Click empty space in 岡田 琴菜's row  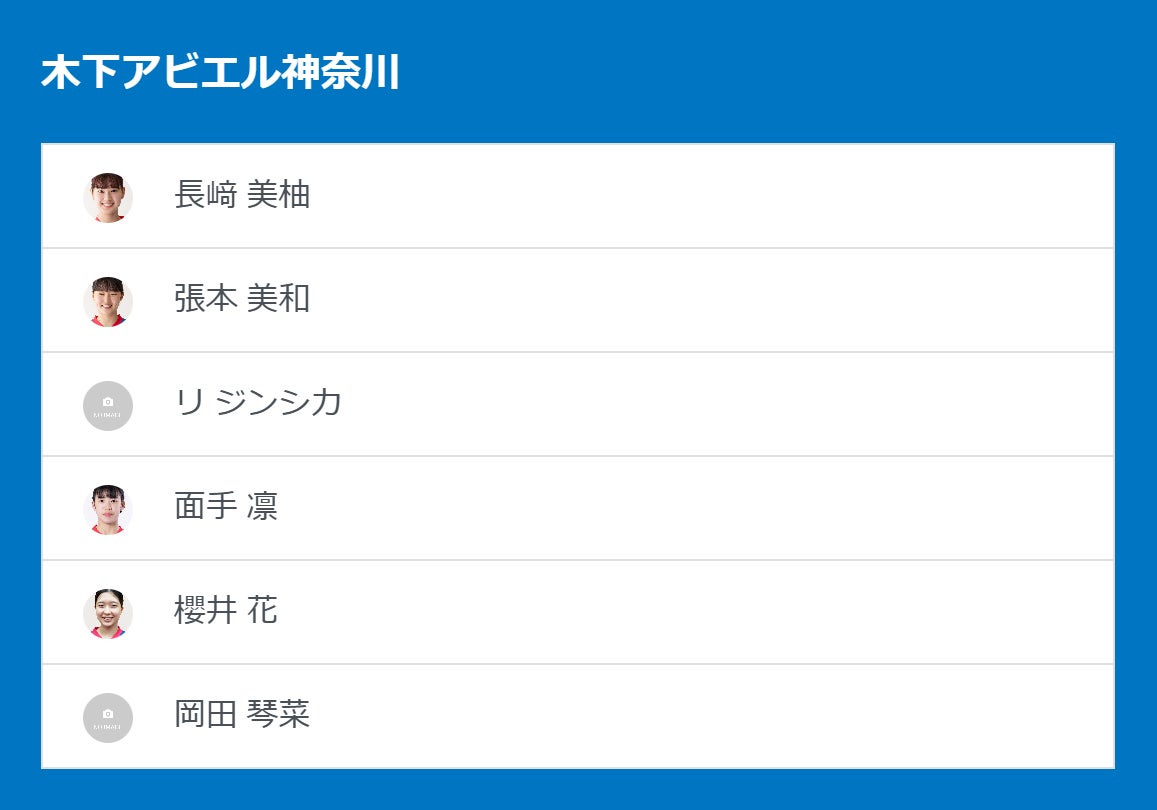click(700, 716)
